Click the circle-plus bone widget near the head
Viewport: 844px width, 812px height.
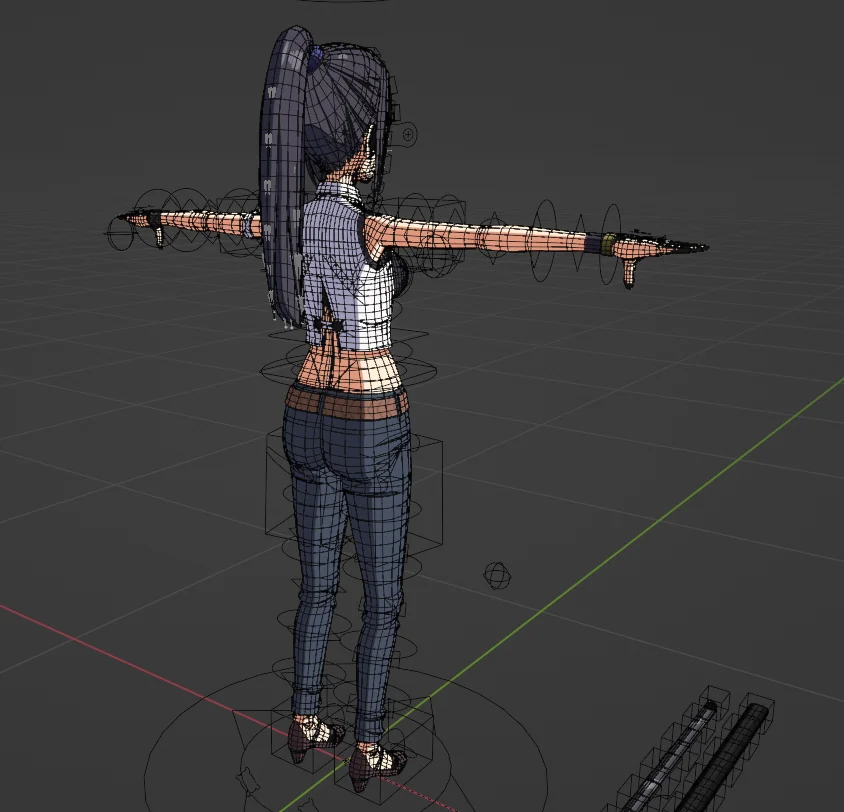[x=408, y=133]
